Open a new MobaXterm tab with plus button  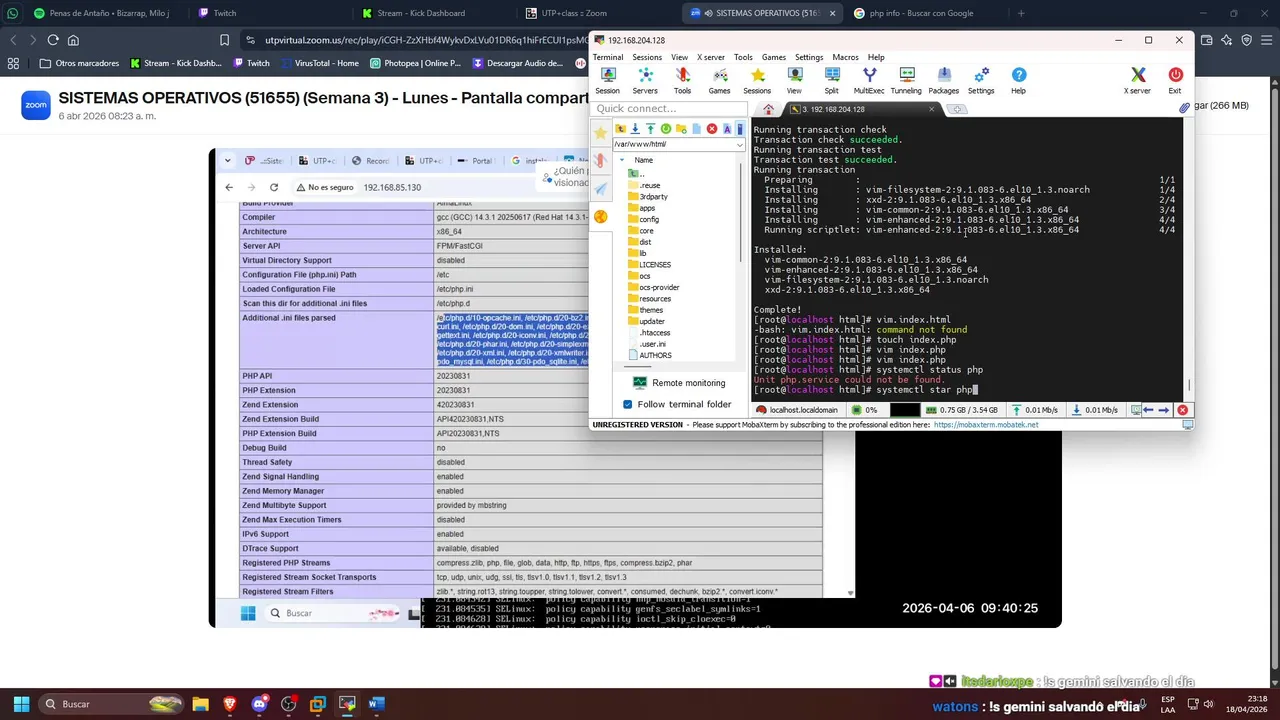(957, 109)
